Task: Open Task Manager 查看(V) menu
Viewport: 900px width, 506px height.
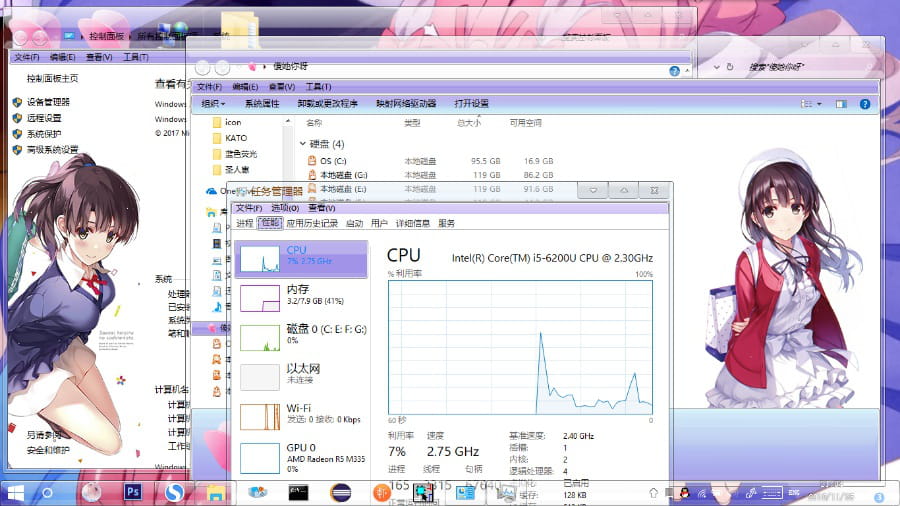Action: tap(321, 208)
